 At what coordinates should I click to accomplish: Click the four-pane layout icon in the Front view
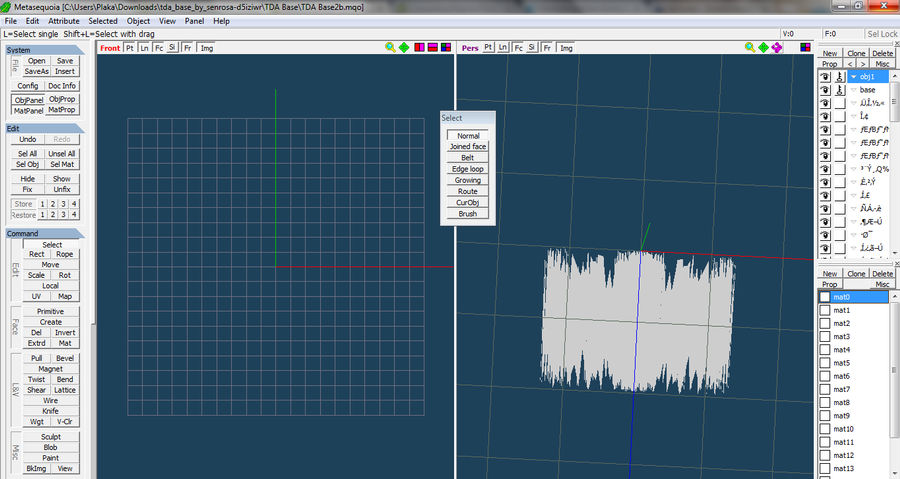tap(446, 47)
